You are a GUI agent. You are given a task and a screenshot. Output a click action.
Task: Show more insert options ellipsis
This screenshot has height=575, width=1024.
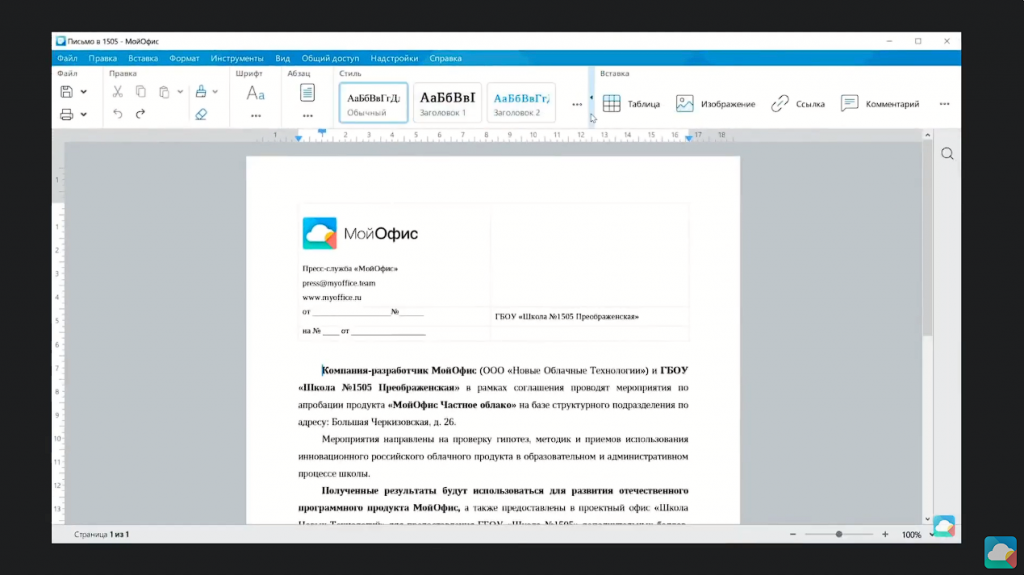[944, 104]
